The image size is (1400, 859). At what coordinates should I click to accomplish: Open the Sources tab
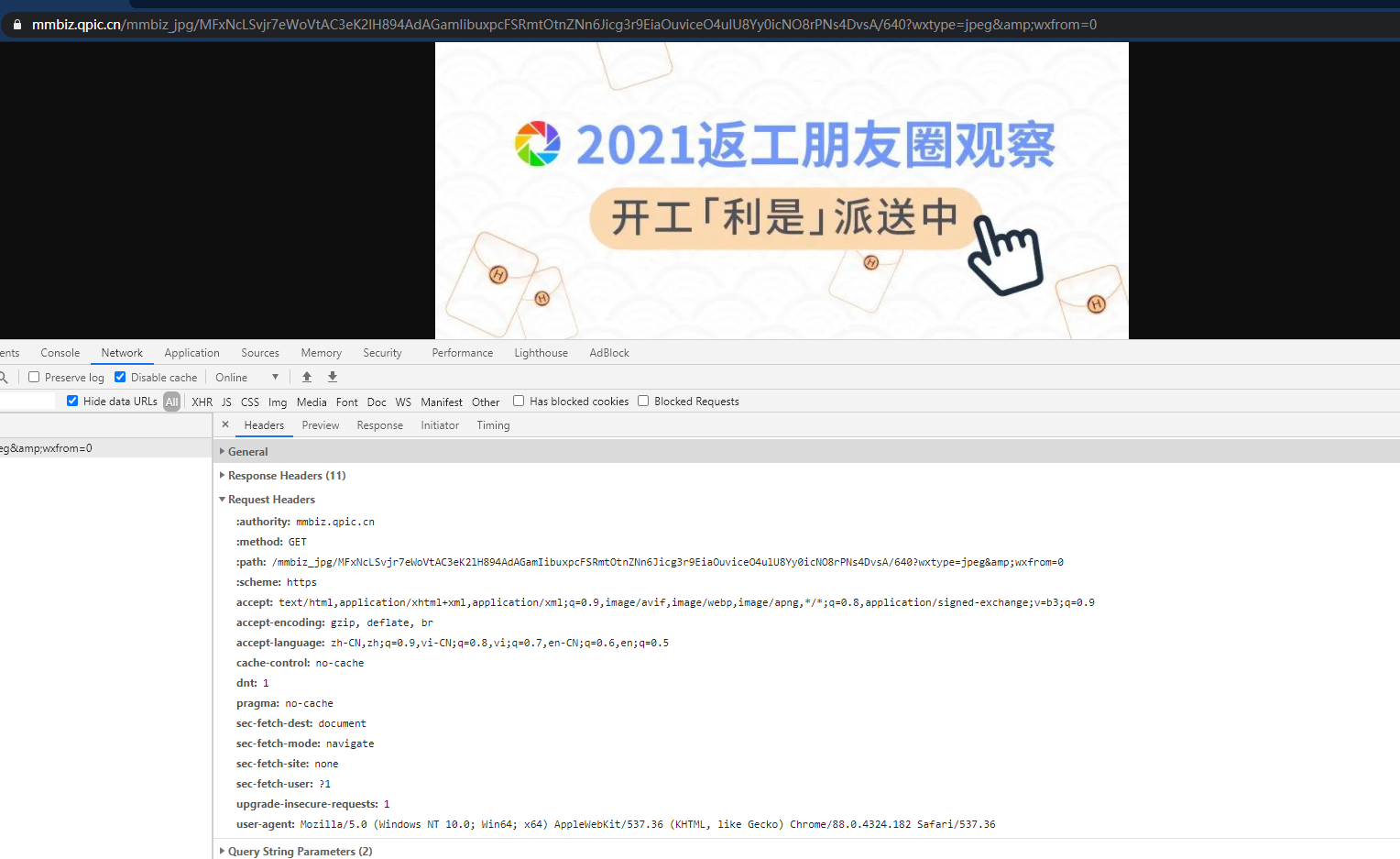pos(260,353)
